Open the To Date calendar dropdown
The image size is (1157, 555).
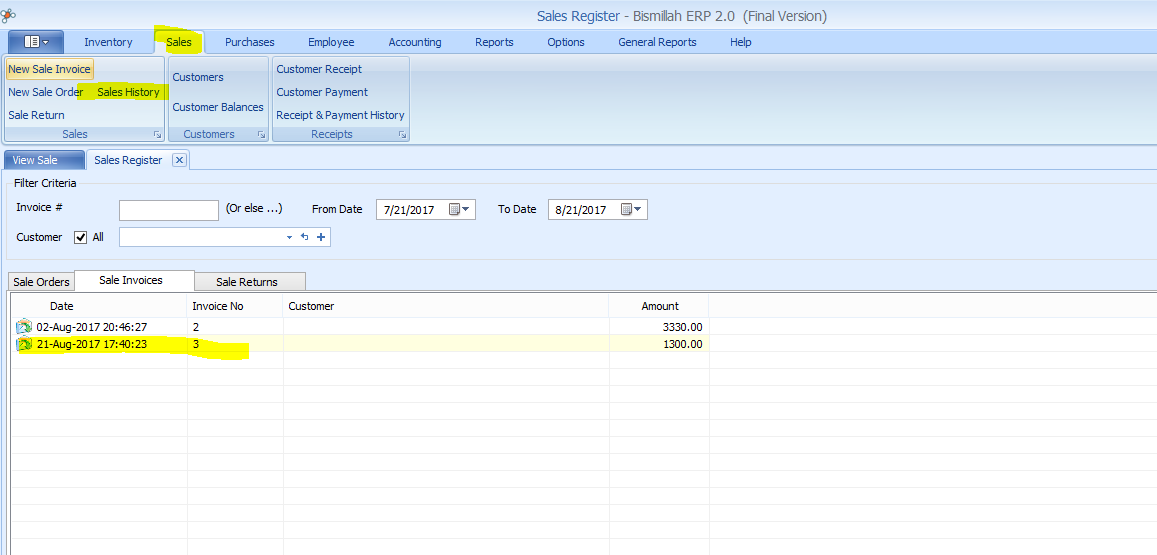pyautogui.click(x=632, y=210)
